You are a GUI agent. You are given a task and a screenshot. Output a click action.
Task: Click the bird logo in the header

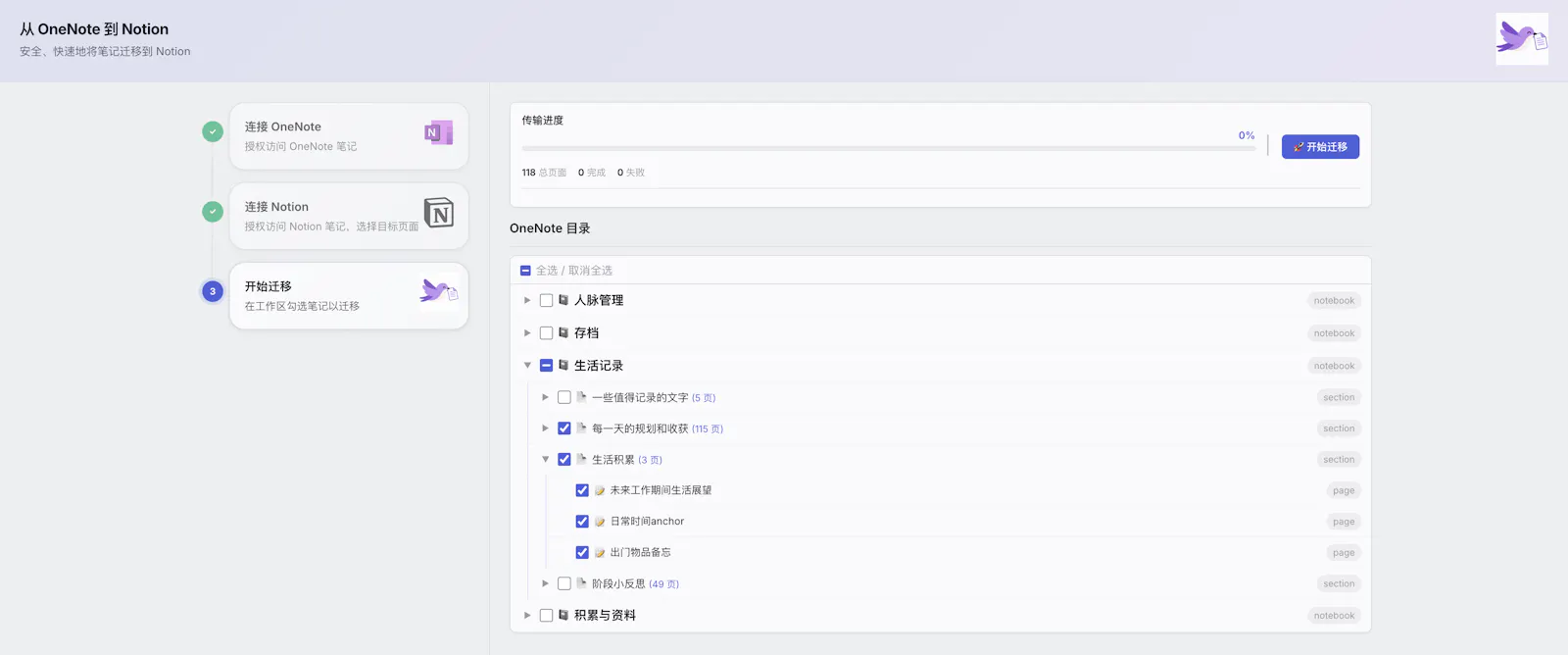coord(1522,39)
